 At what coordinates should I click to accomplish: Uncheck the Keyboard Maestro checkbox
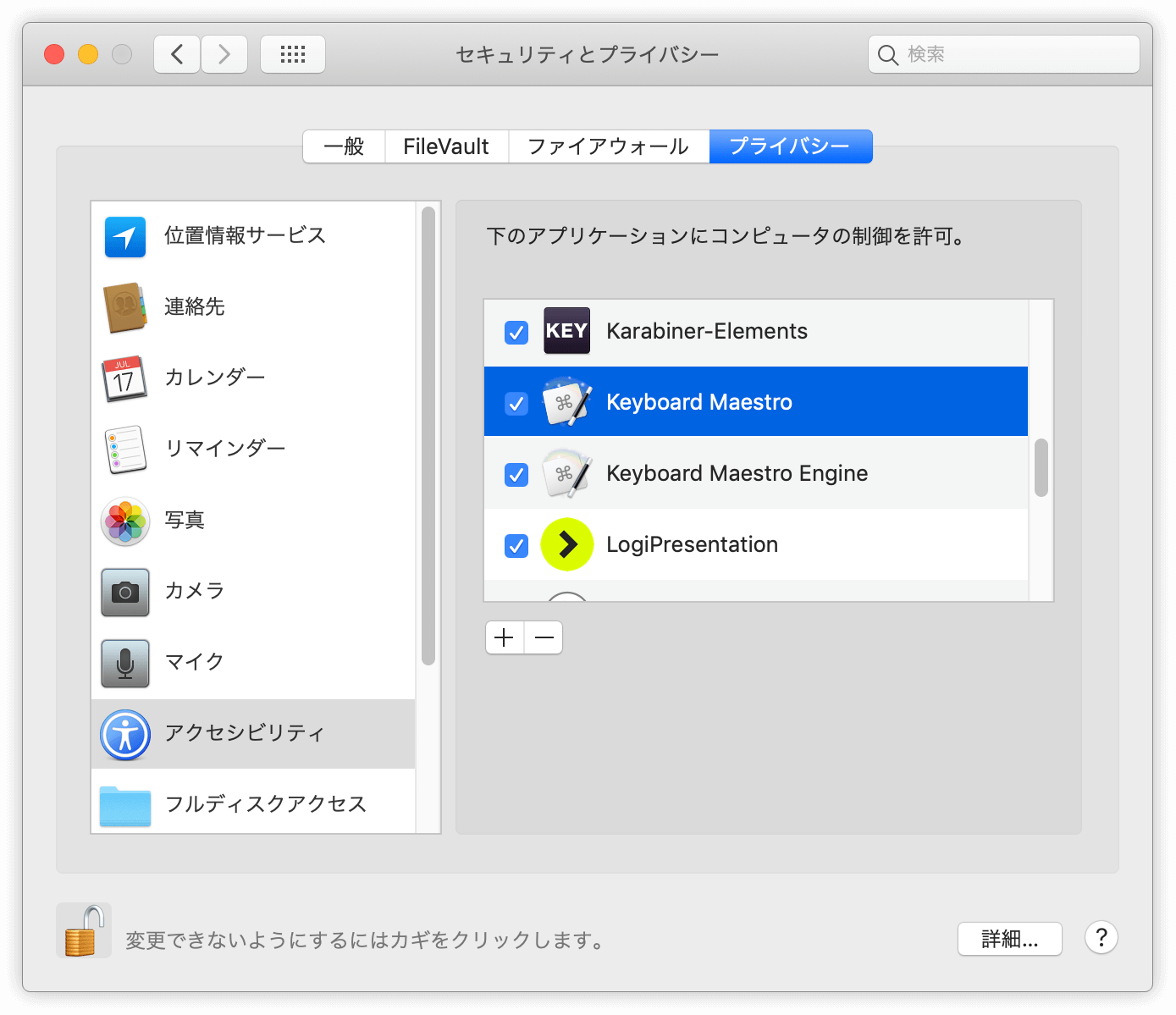tap(516, 403)
